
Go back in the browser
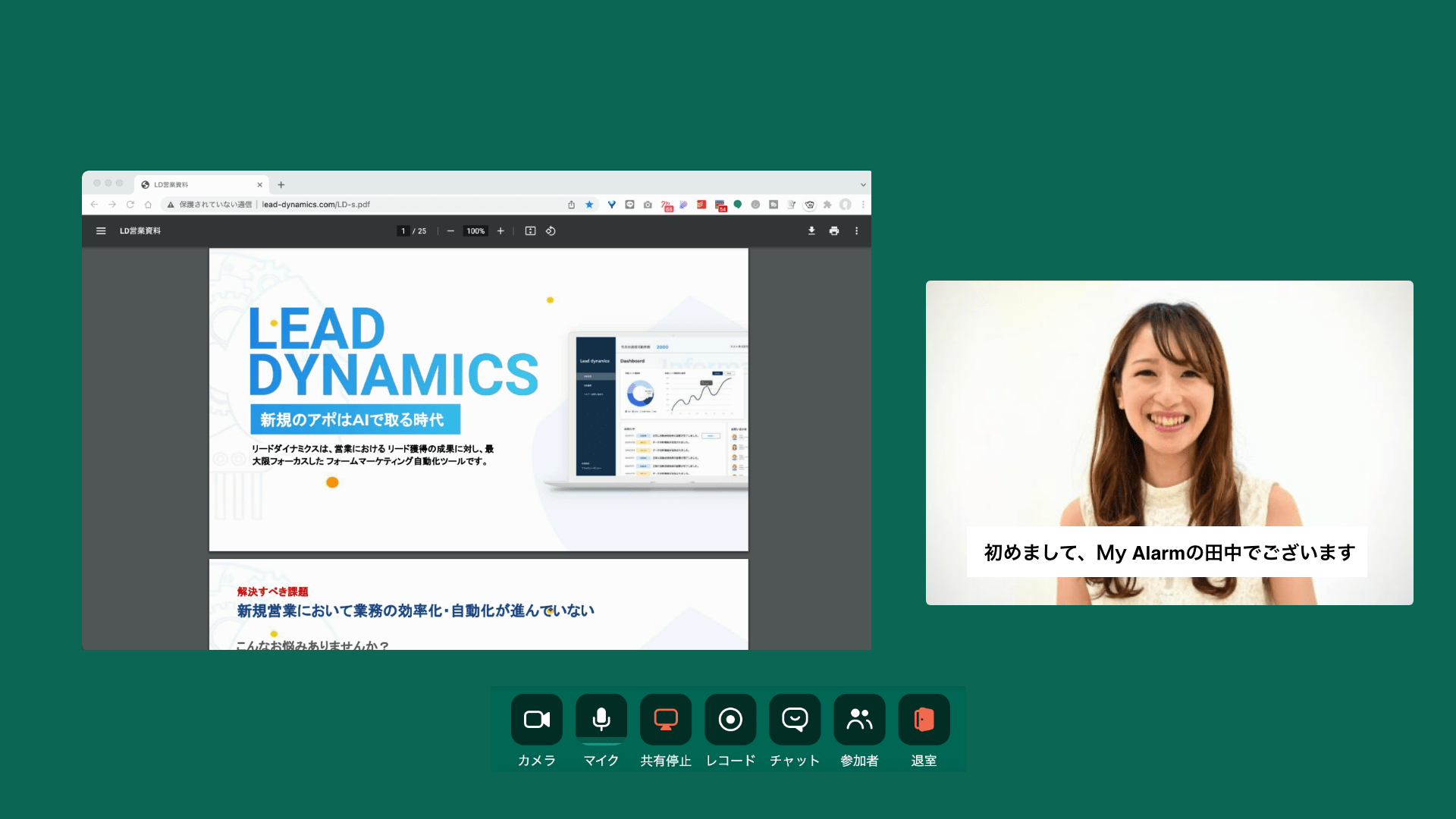point(94,205)
